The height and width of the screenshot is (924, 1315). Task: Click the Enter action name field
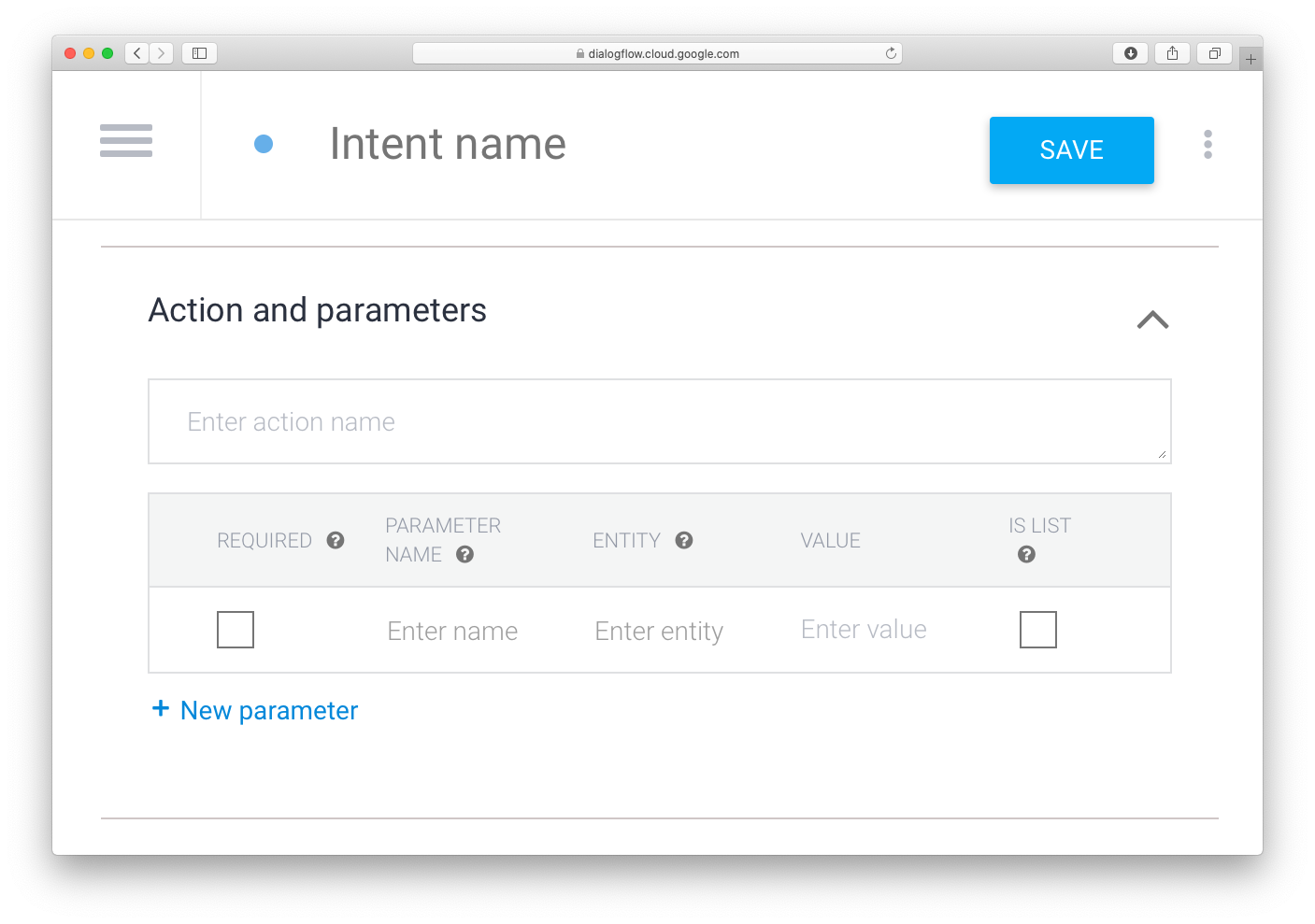[659, 421]
